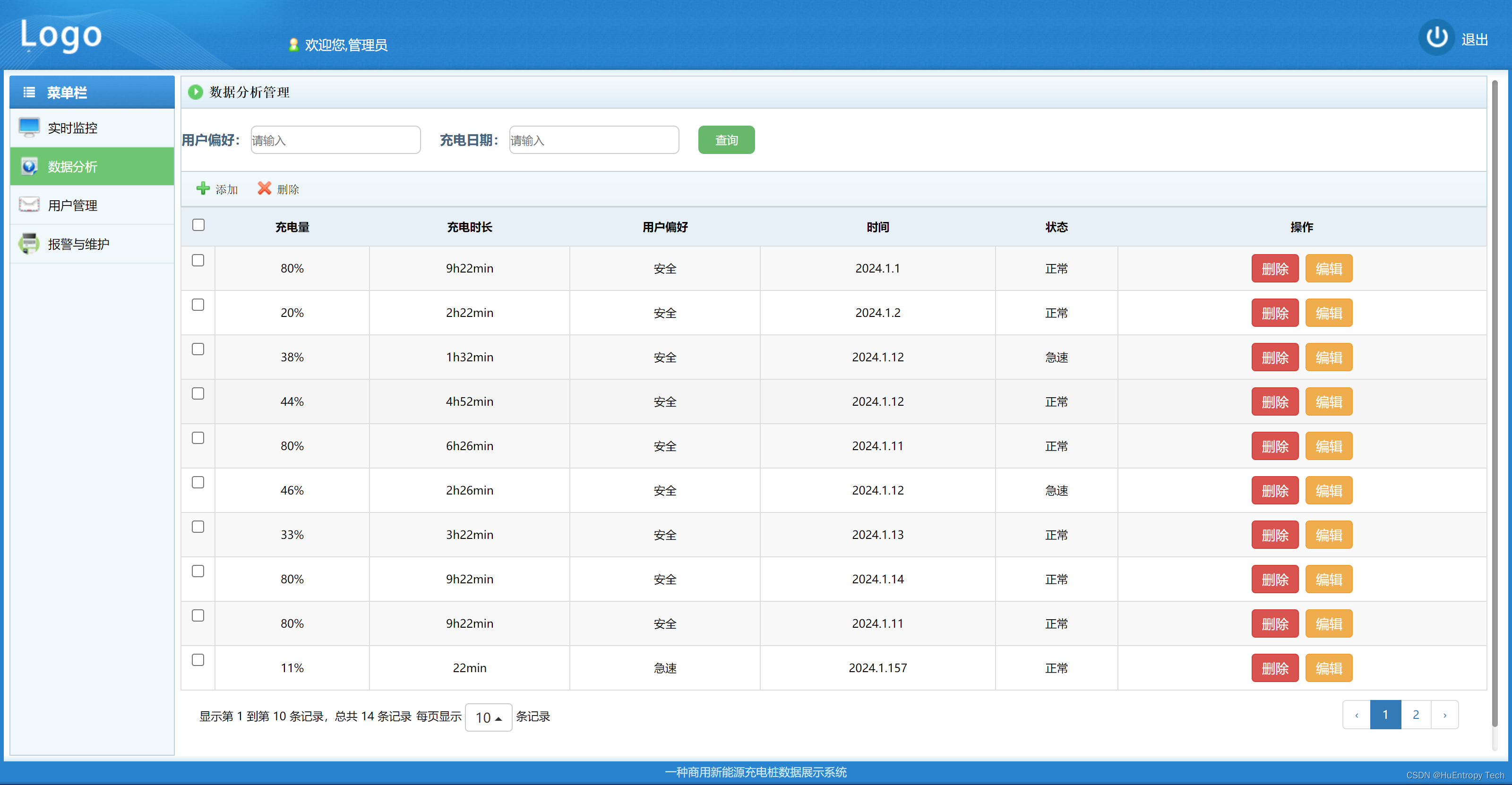
Task: Click the green 查询 button
Action: click(726, 140)
